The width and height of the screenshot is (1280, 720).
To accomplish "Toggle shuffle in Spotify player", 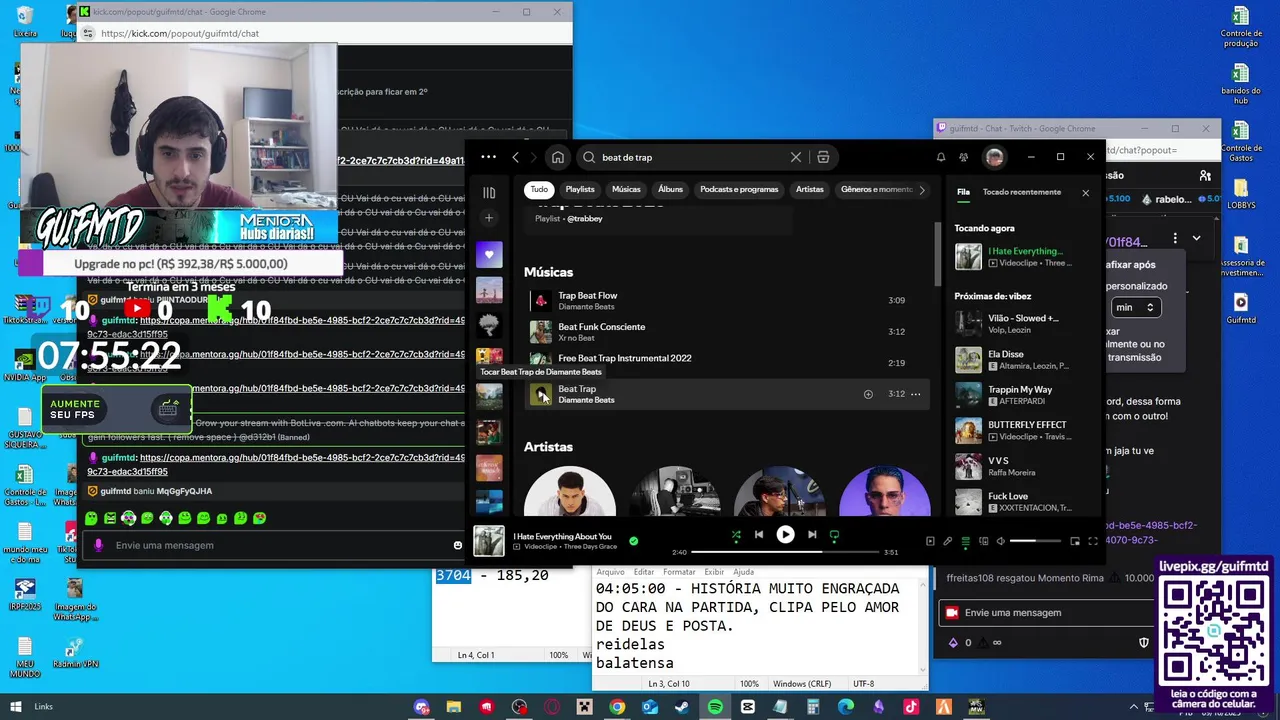I will click(x=736, y=535).
